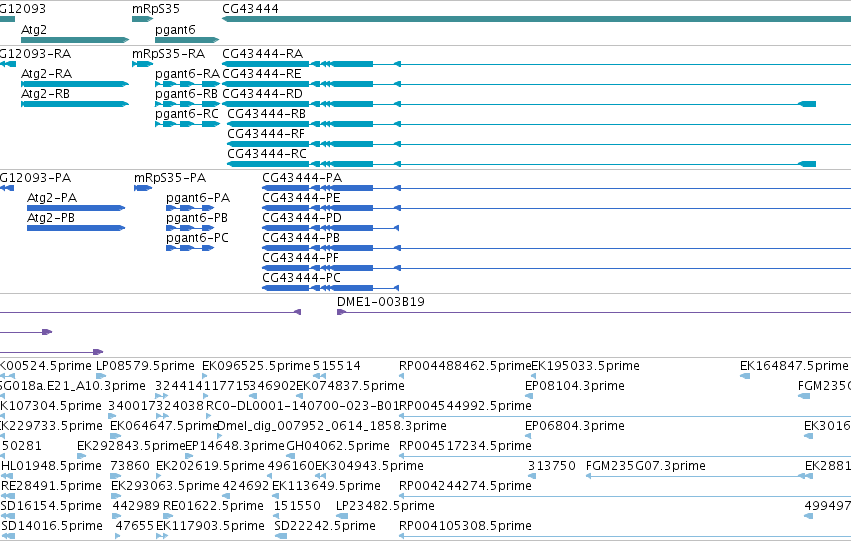851x541 pixels.
Task: Click the RE01622.5prime label
Action: 213,506
